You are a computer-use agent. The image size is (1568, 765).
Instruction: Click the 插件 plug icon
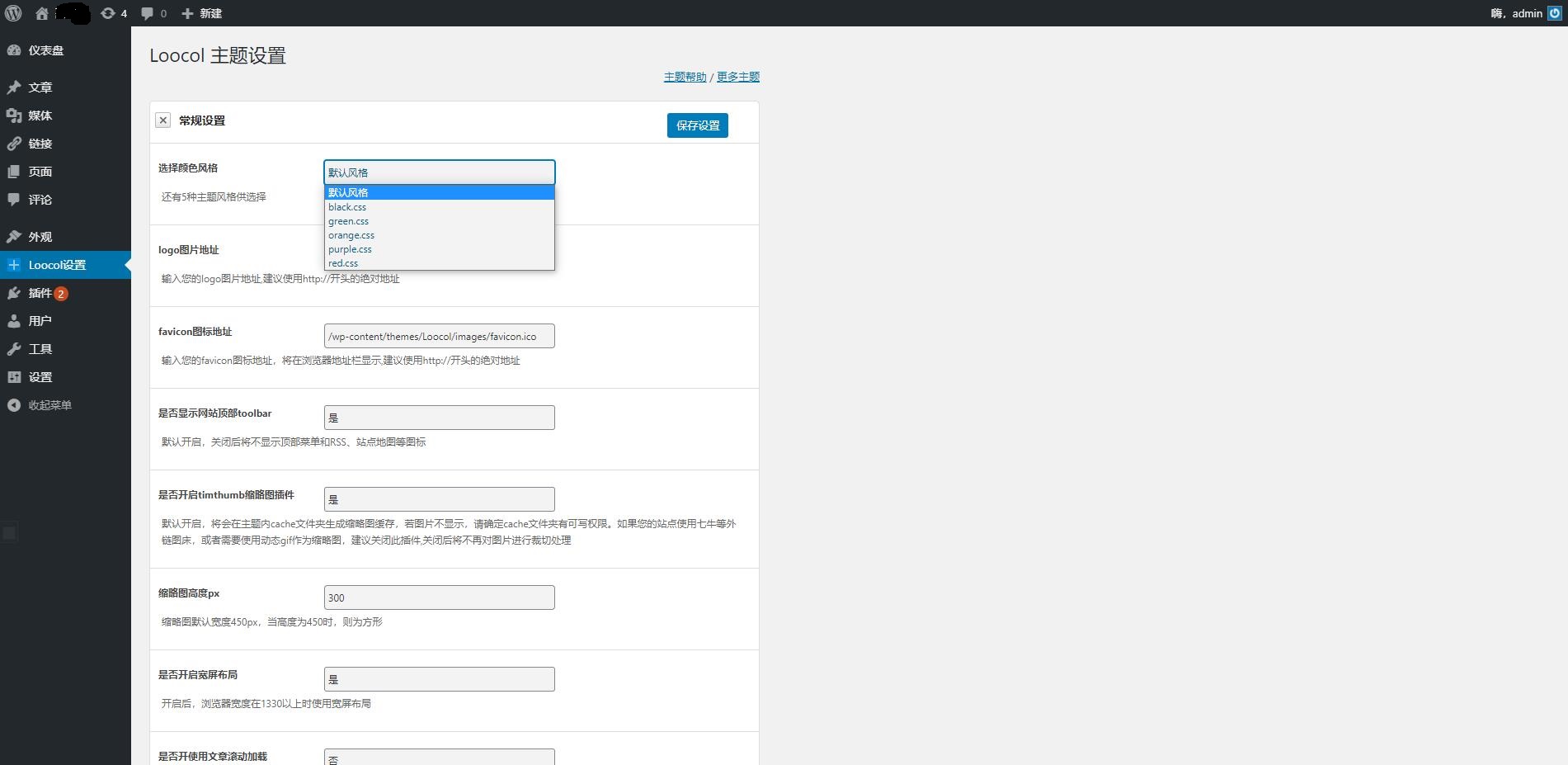click(x=14, y=293)
